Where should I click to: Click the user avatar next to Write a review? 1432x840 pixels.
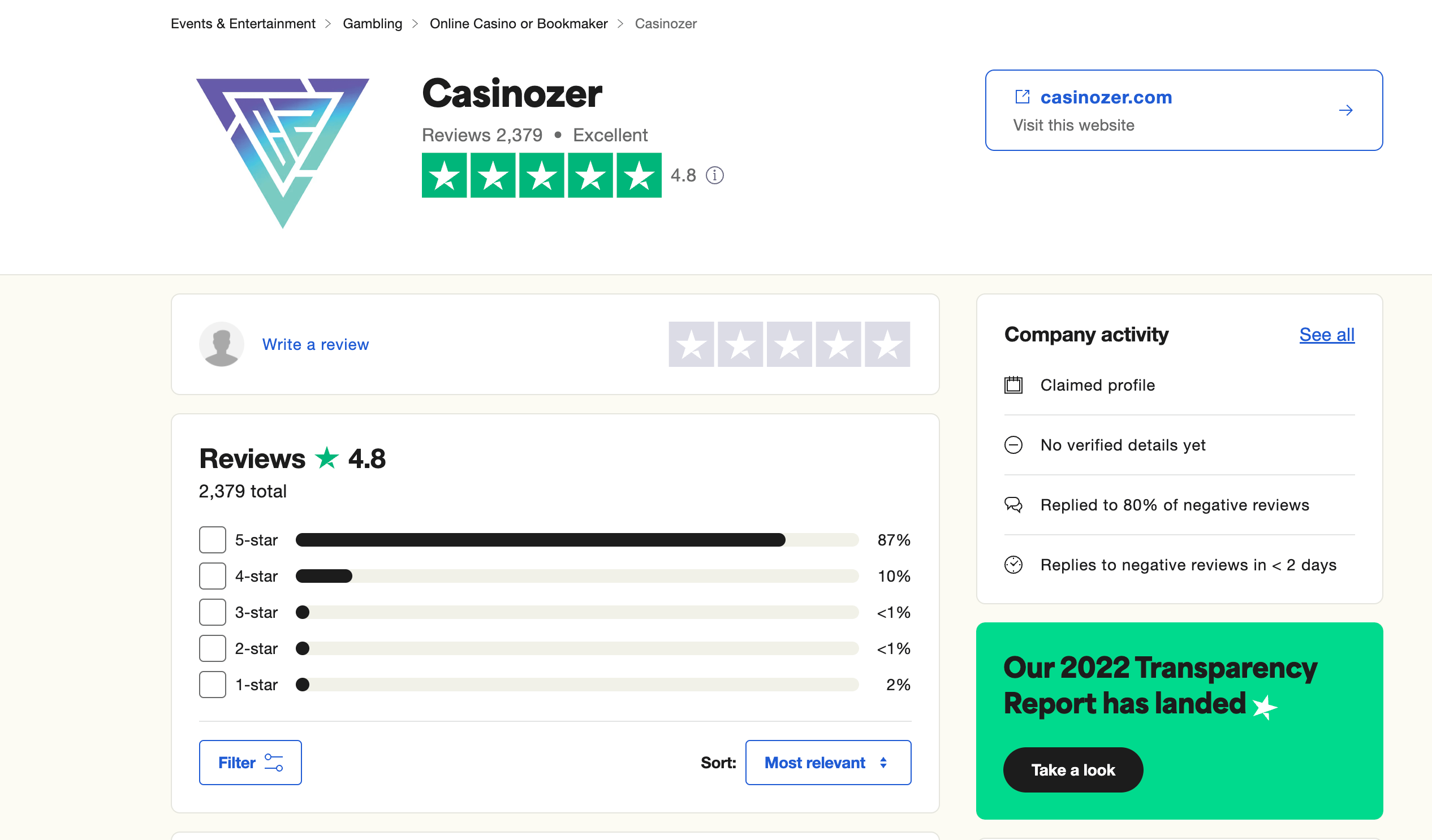(222, 344)
